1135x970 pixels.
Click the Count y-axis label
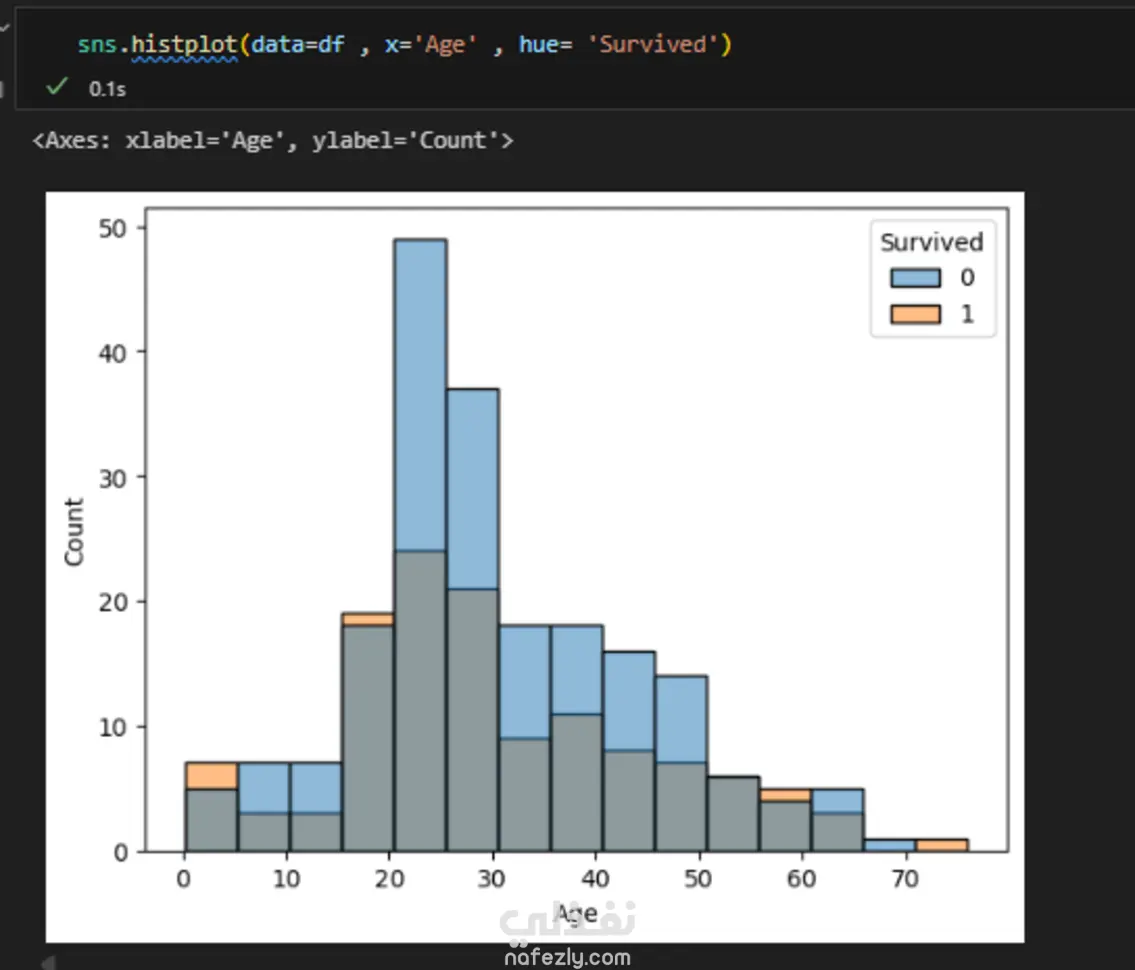pyautogui.click(x=74, y=531)
